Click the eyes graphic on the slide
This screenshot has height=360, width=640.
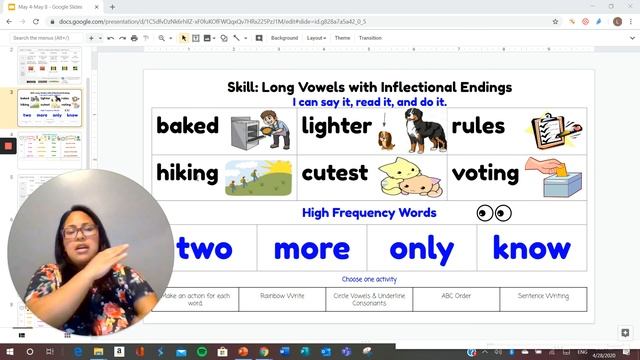(x=494, y=213)
